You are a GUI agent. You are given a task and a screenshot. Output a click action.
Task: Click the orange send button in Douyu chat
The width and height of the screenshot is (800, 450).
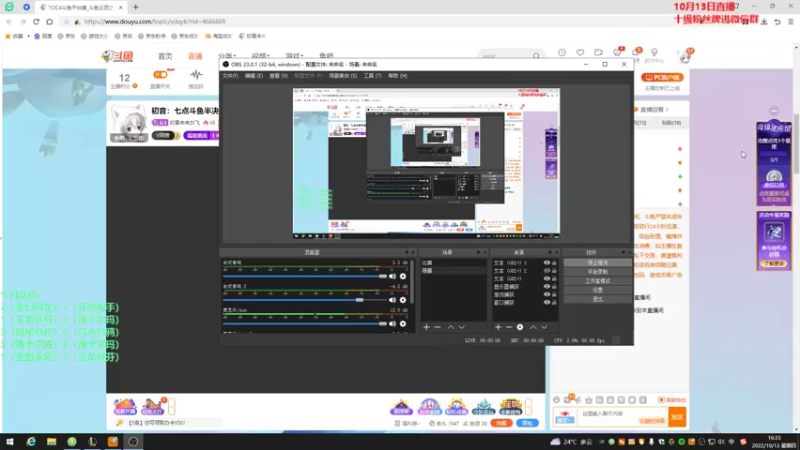(x=677, y=417)
